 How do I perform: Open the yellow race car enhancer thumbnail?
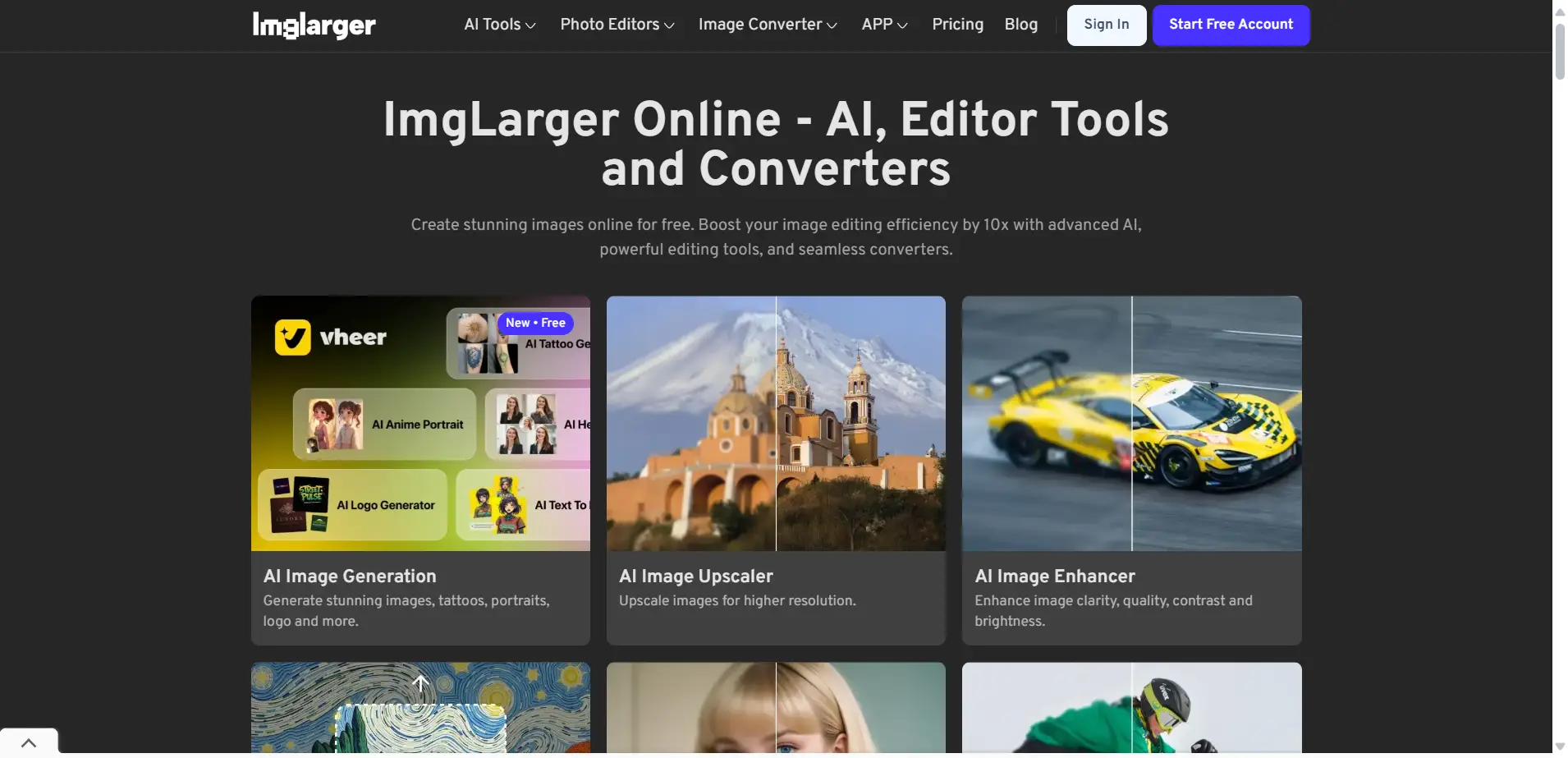point(1131,423)
